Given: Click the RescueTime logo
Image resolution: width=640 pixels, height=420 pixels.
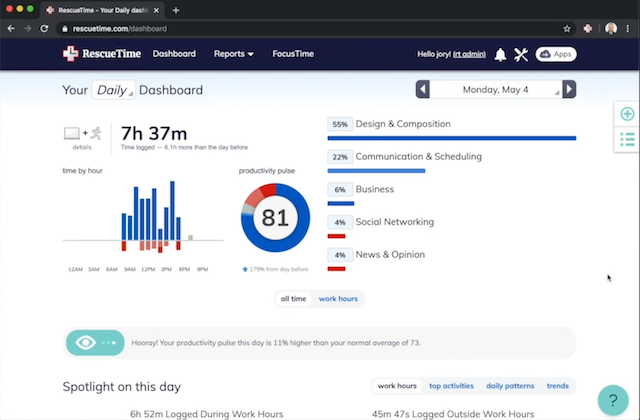Looking at the screenshot, I should pyautogui.click(x=102, y=54).
